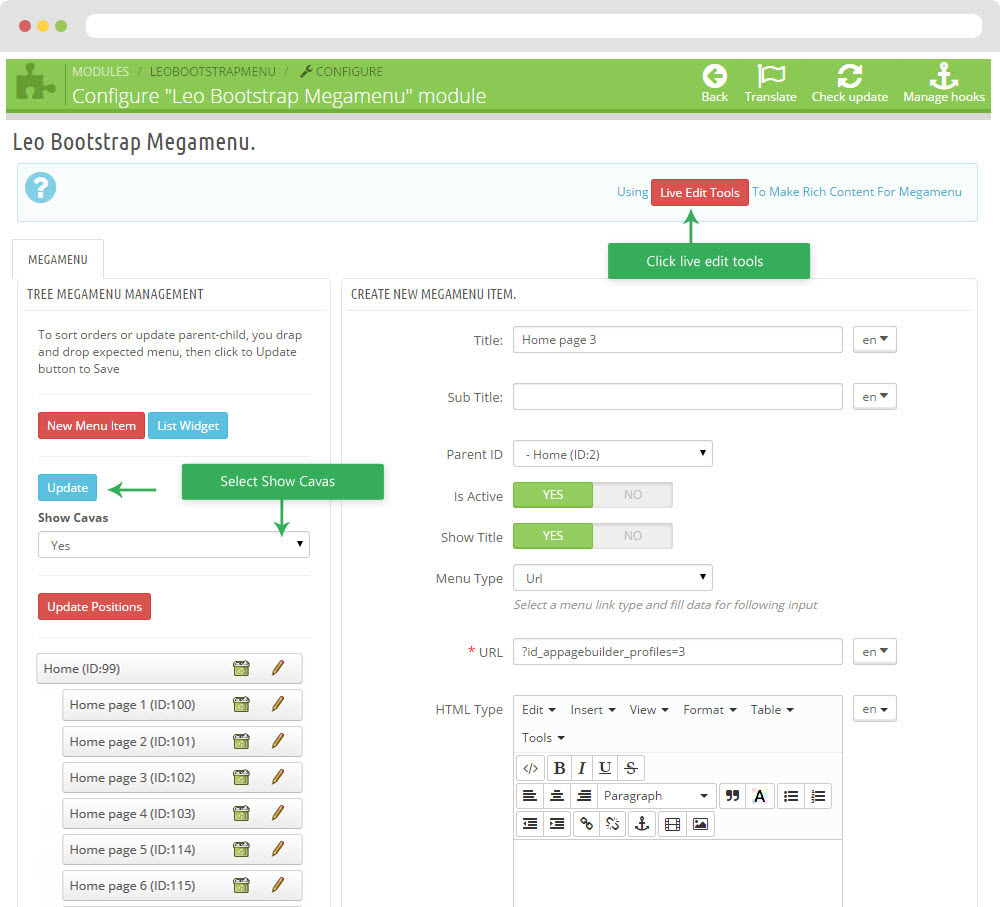Open the Menu Type dropdown
1000x907 pixels.
613,578
